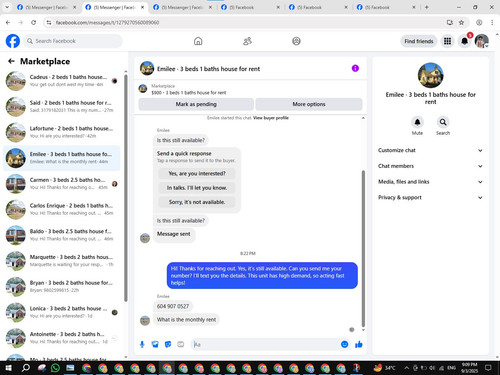The height and width of the screenshot is (375, 500).
Task: Click into the message input box
Action: [265, 344]
